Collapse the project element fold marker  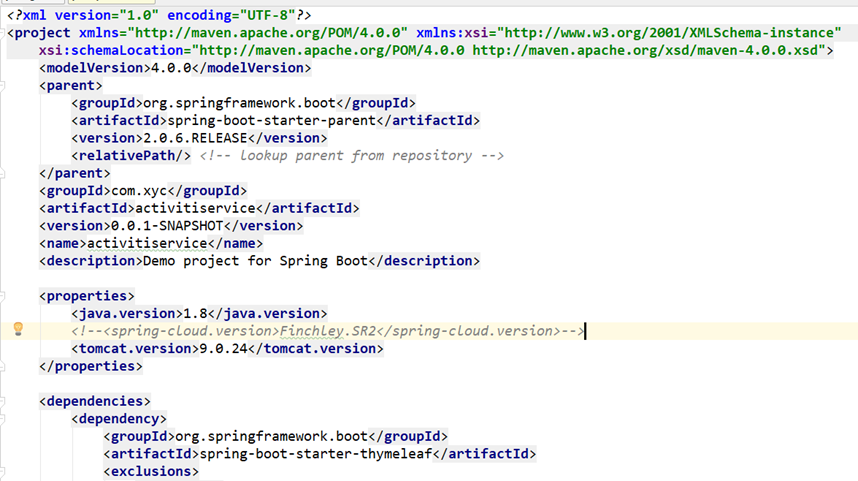tap(2, 33)
